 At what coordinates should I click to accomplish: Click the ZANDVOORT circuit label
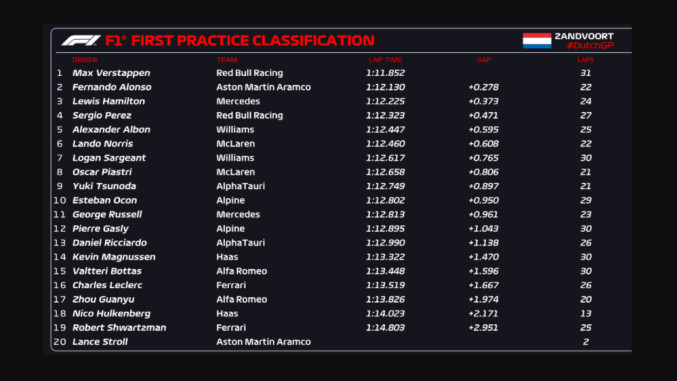coord(584,36)
